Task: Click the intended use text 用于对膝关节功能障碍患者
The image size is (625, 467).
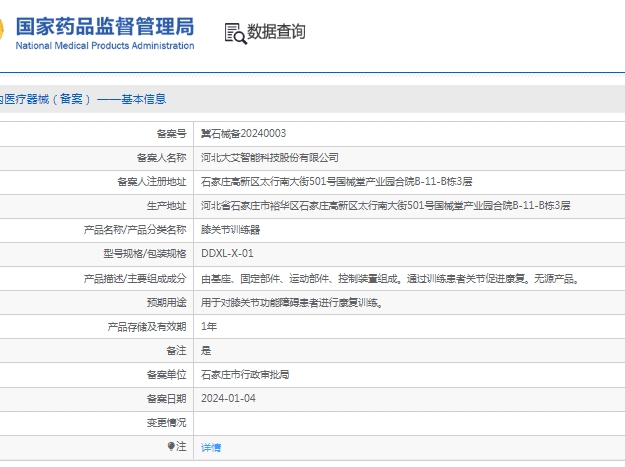Action: pyautogui.click(x=292, y=303)
